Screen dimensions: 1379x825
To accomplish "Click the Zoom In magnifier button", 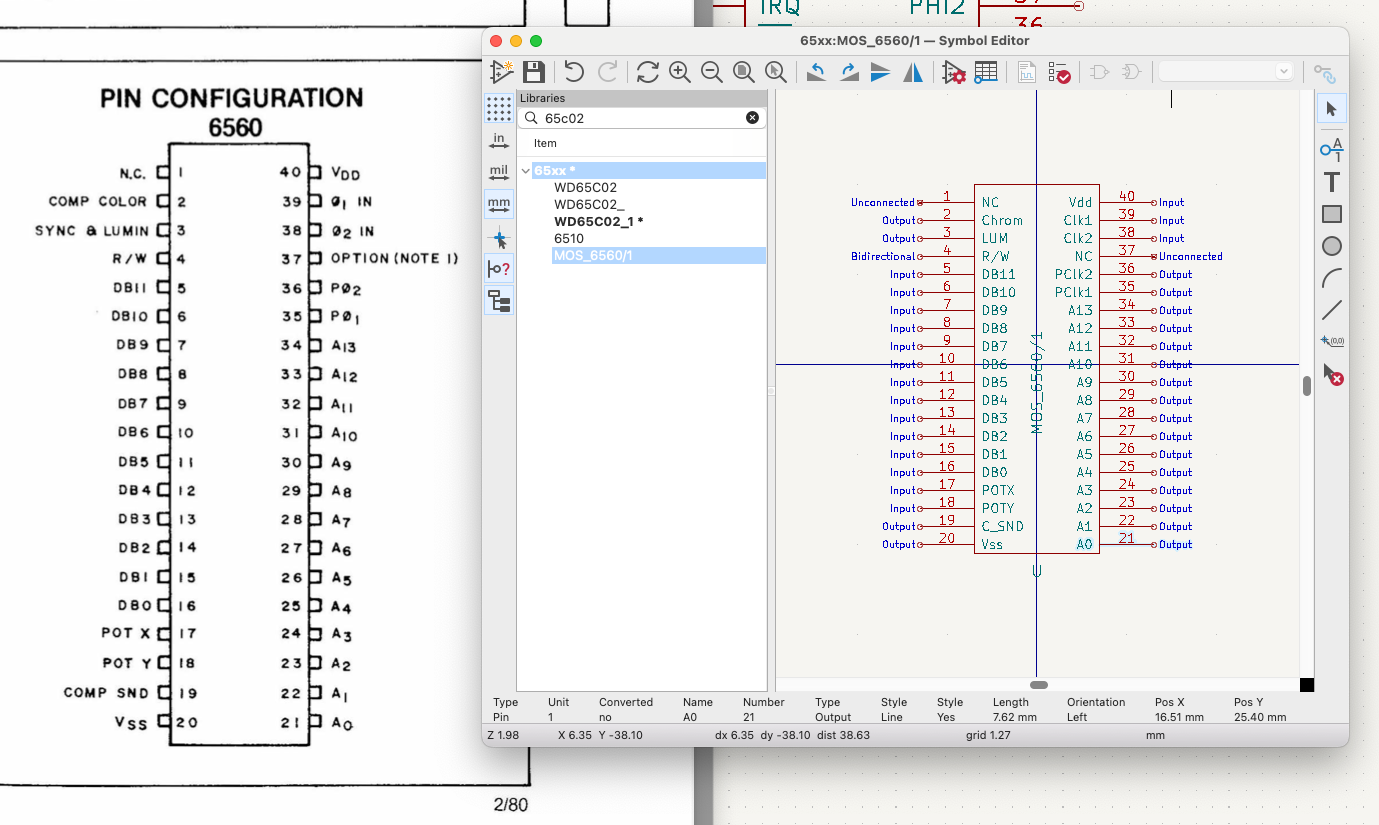I will coord(680,72).
